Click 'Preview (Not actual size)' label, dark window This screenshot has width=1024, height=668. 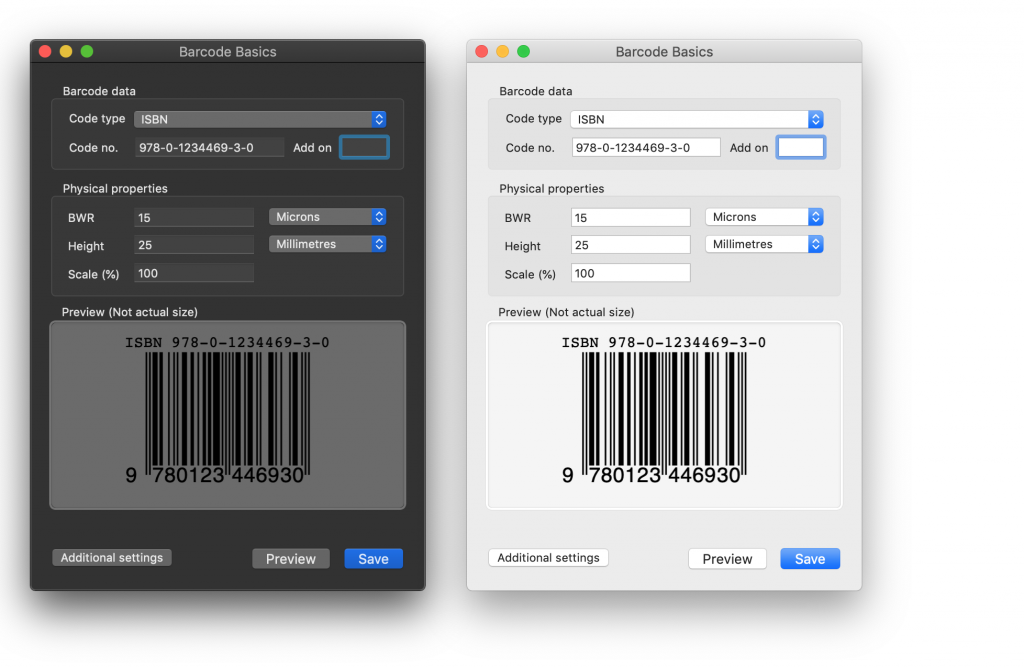(x=129, y=312)
